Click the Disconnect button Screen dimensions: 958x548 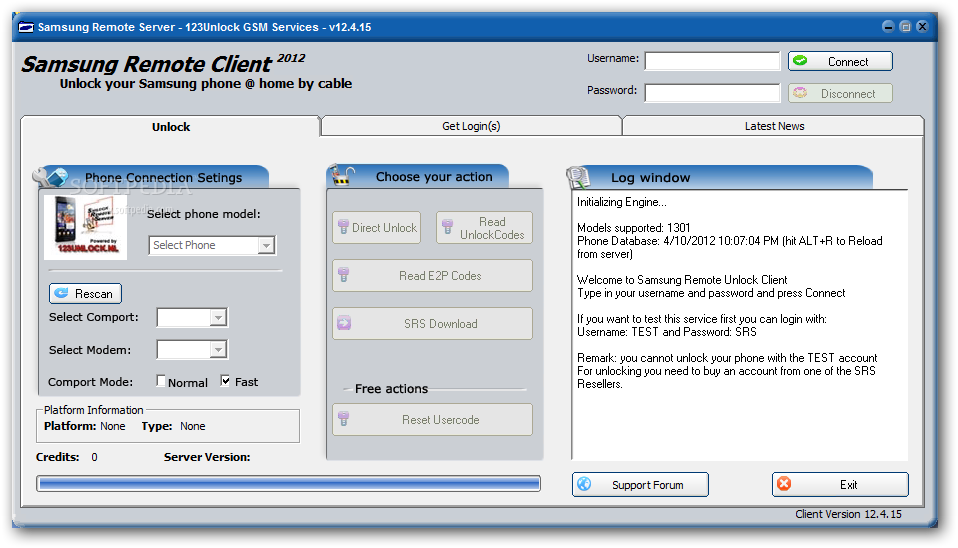tap(840, 93)
